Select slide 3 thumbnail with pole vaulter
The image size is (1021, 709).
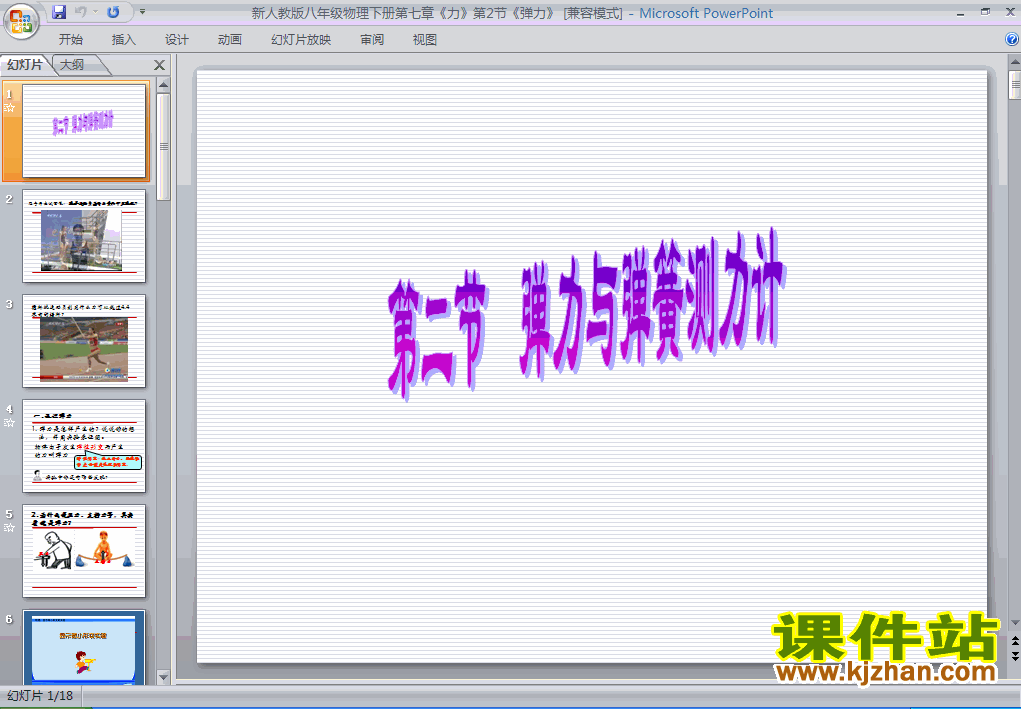[84, 341]
